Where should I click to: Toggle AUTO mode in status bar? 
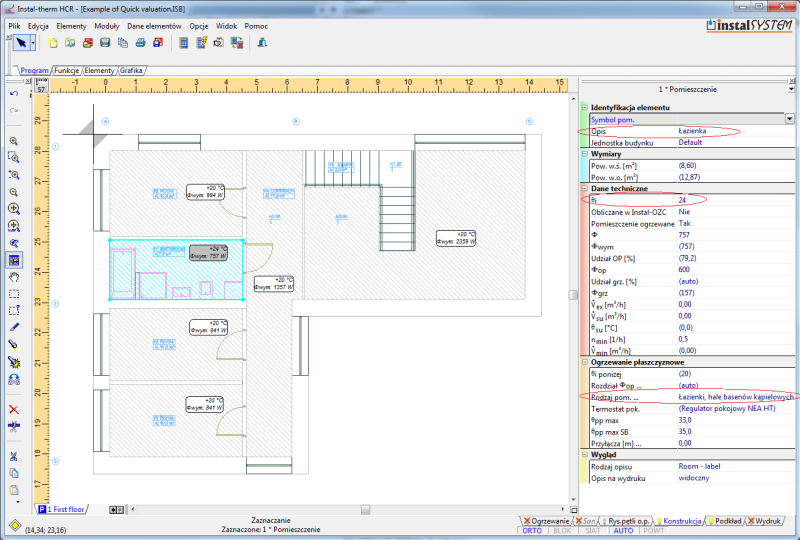pyautogui.click(x=623, y=531)
